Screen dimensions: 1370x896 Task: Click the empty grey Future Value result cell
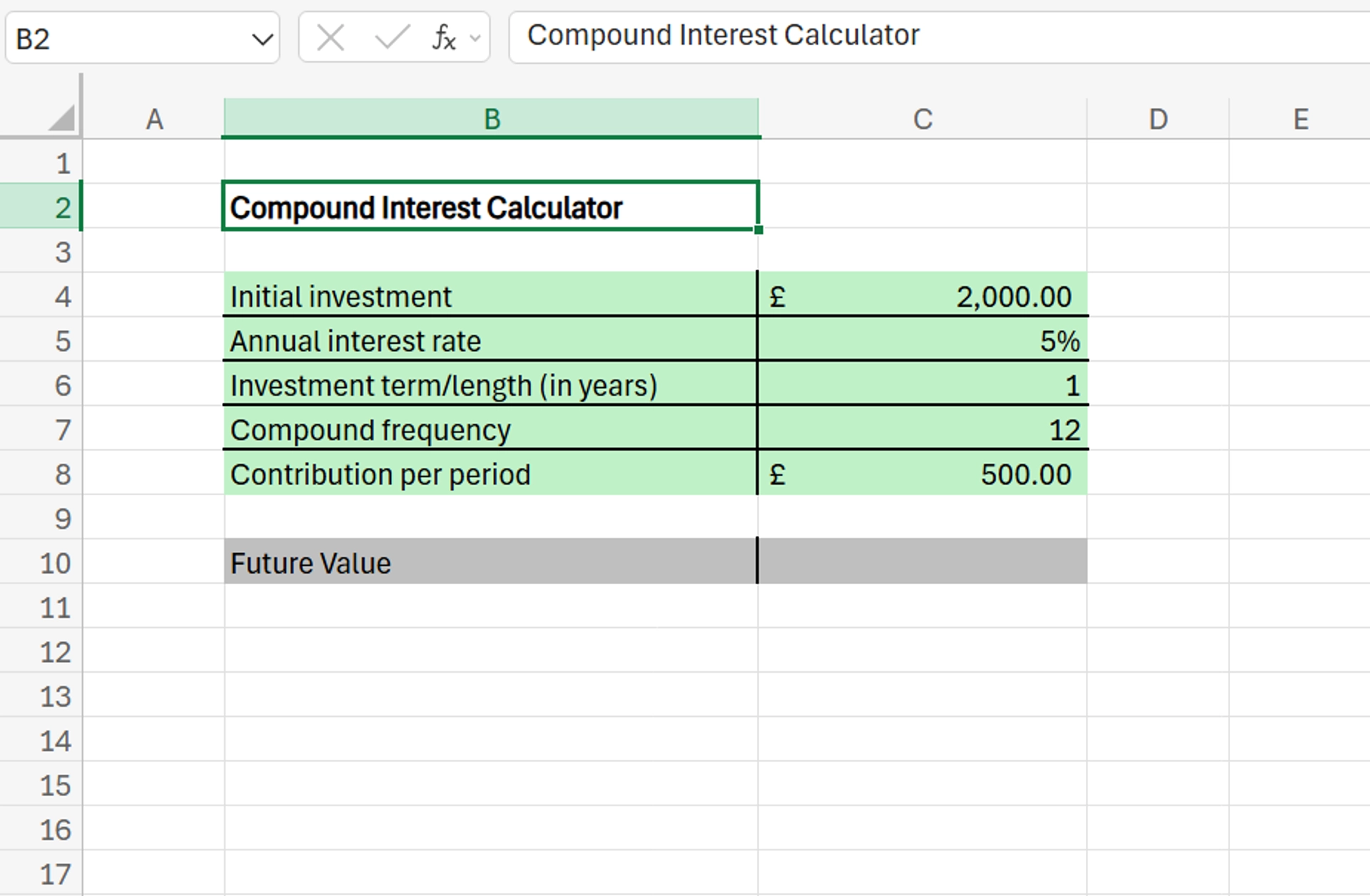tap(922, 562)
